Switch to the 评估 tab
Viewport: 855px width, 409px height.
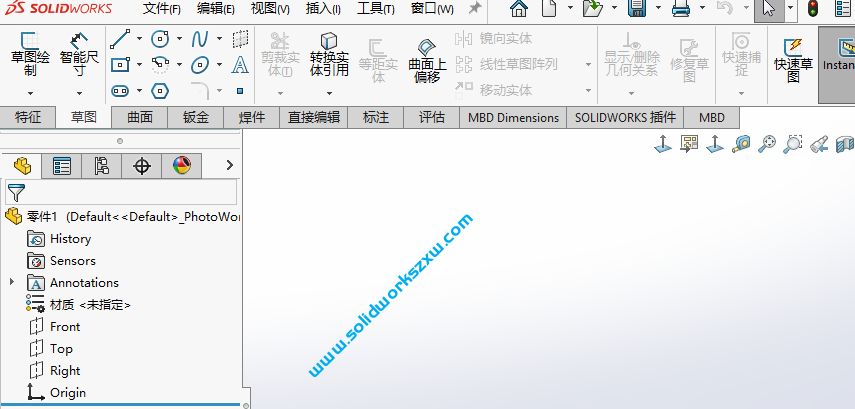pyautogui.click(x=432, y=117)
